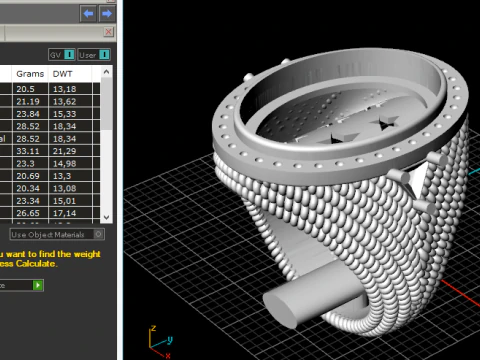Select the Grams column header

[30, 74]
